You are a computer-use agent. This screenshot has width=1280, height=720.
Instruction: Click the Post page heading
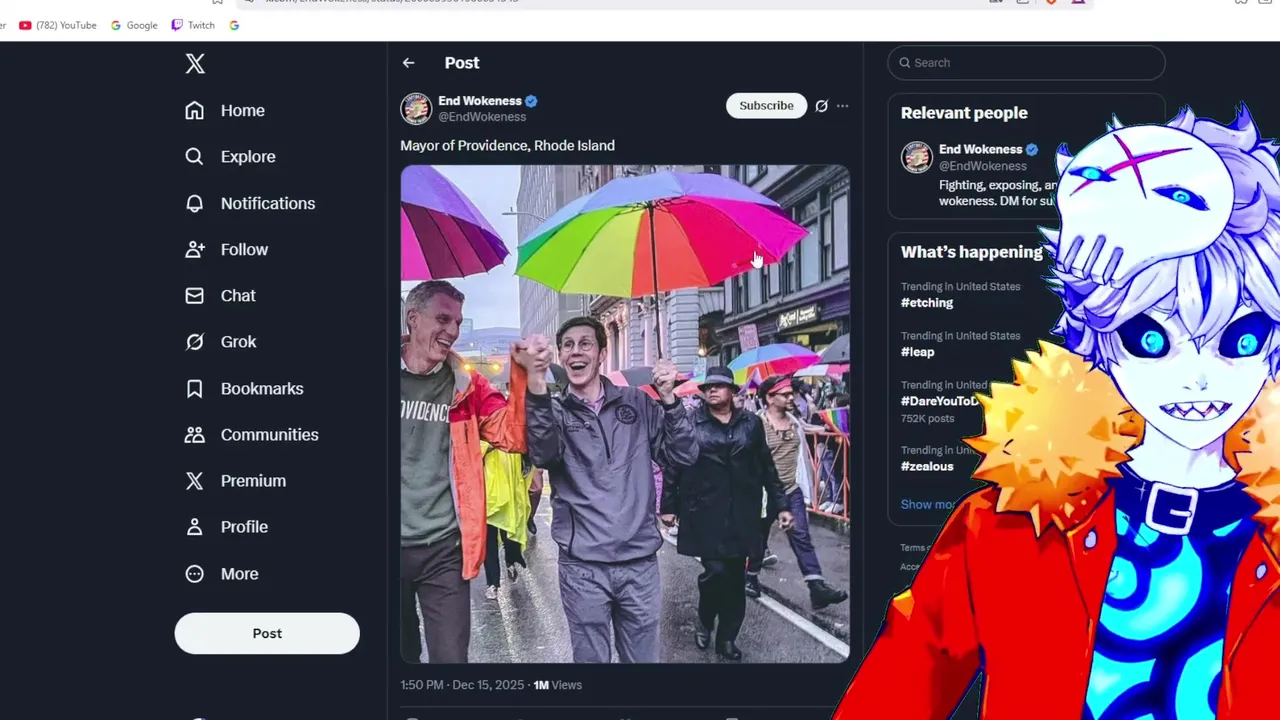coord(462,63)
